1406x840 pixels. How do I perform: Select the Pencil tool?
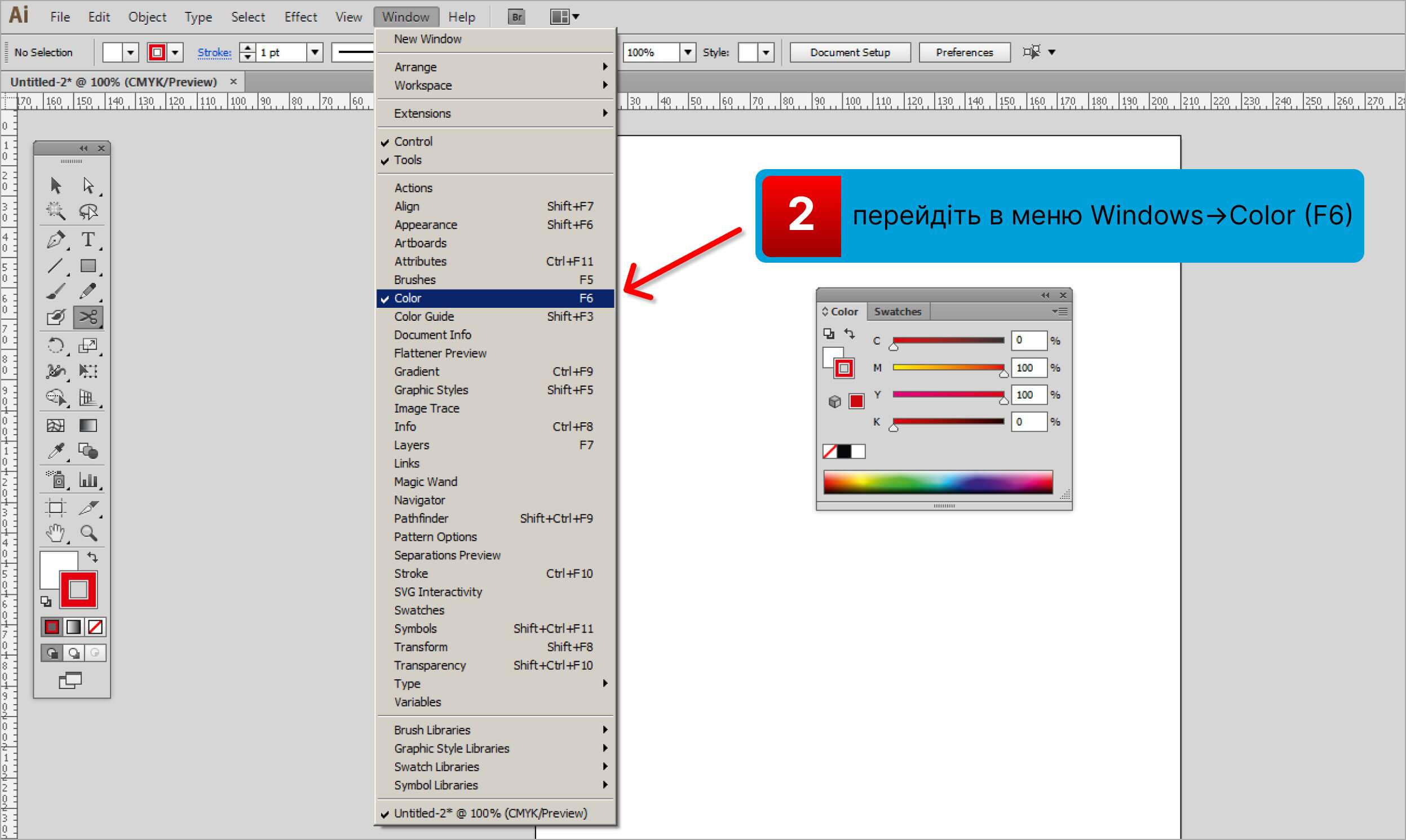[89, 291]
